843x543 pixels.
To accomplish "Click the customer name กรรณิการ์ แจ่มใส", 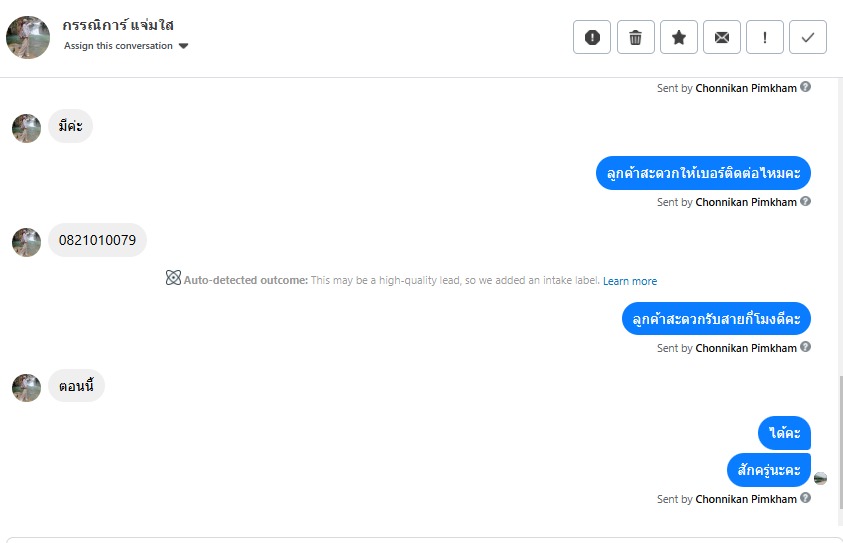I will tap(118, 25).
